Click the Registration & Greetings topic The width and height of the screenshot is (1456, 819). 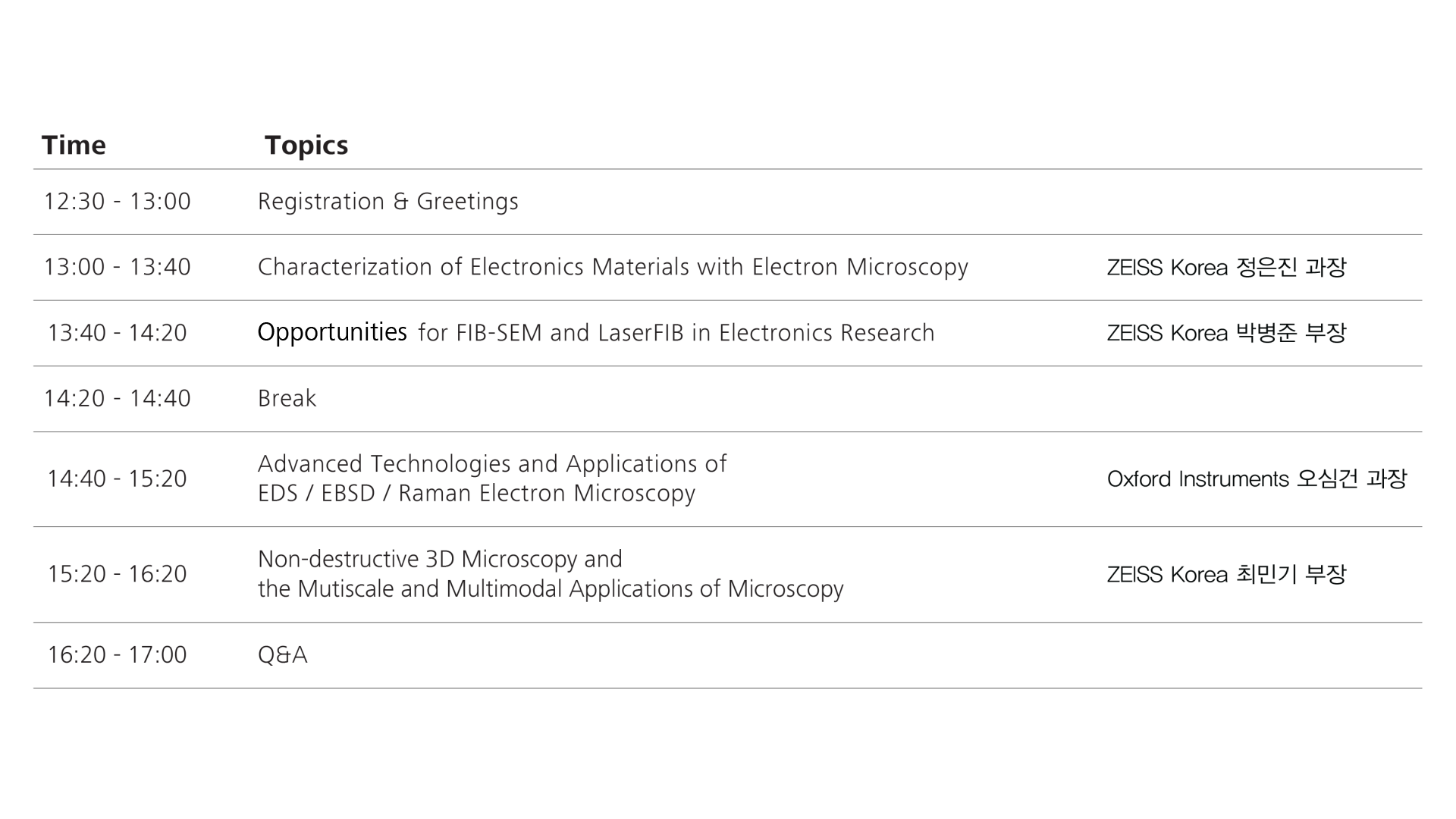(x=388, y=202)
